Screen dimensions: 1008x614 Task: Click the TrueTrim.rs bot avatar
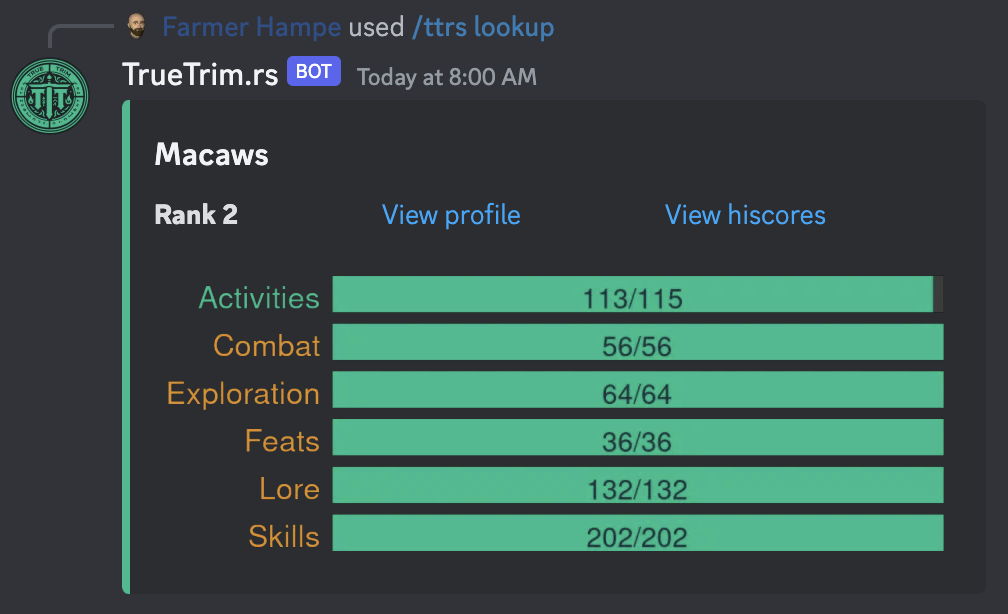coord(50,96)
